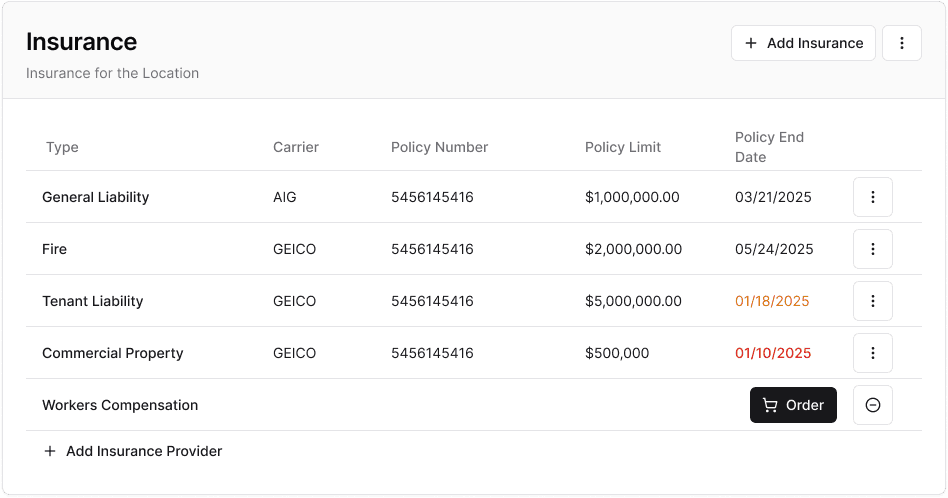
Task: Open the three-dot menu for Tenant Liability row
Action: point(872,301)
